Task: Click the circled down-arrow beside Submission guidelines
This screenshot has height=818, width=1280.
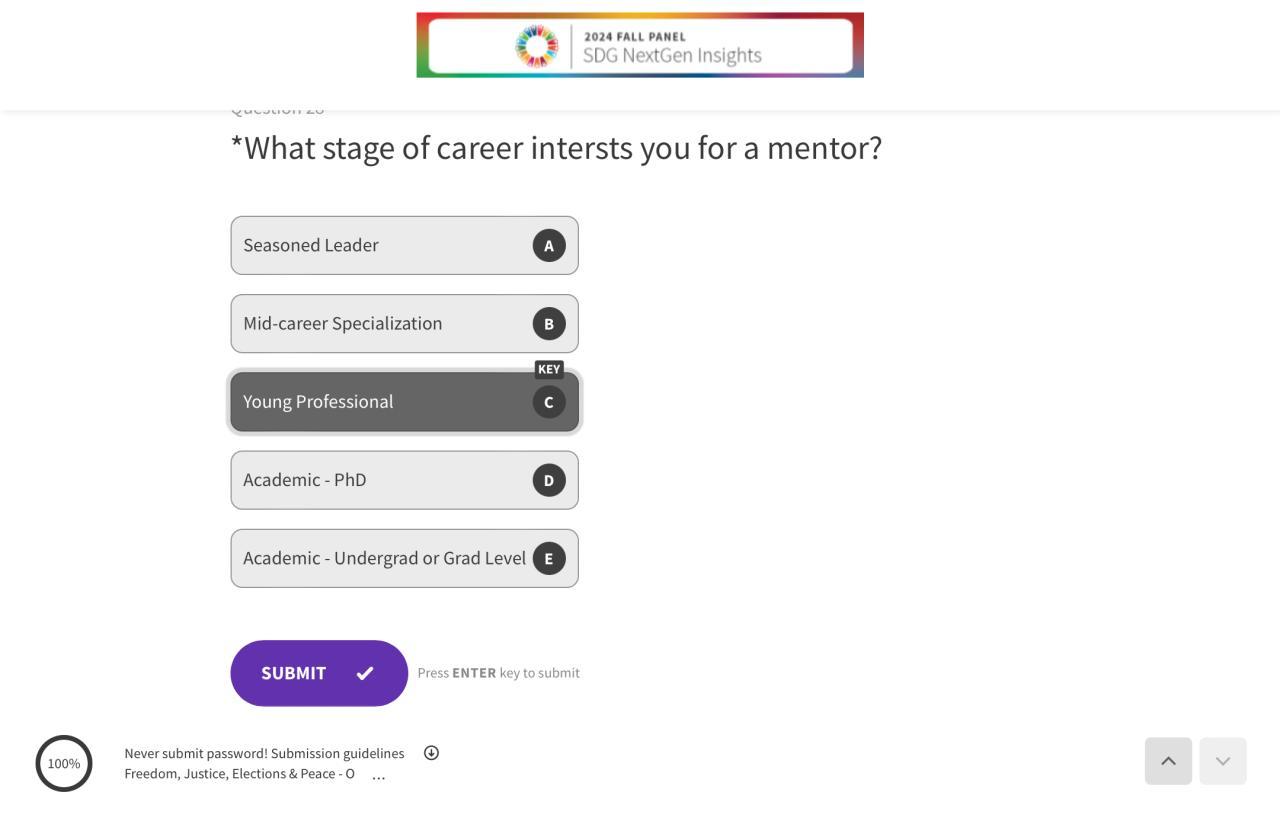Action: point(431,753)
